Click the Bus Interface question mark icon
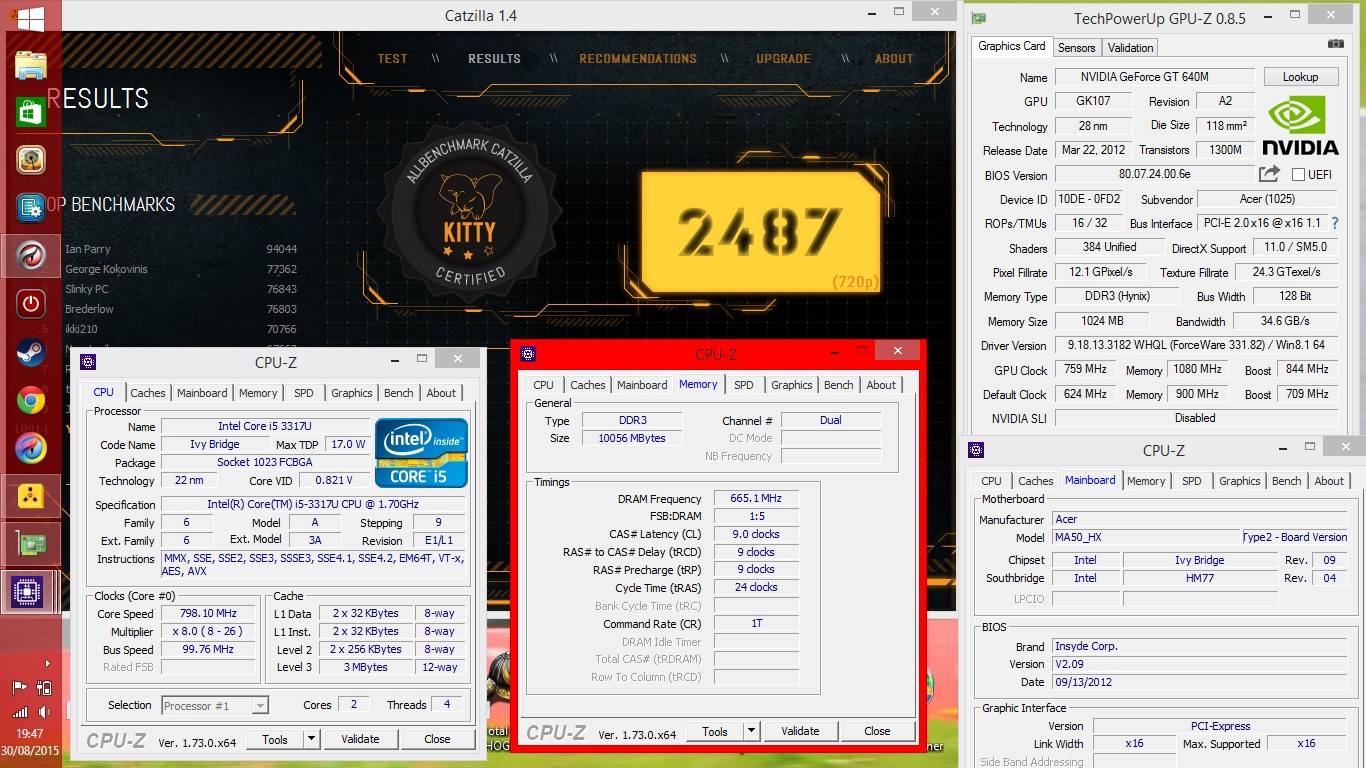1366x768 pixels. (1334, 223)
